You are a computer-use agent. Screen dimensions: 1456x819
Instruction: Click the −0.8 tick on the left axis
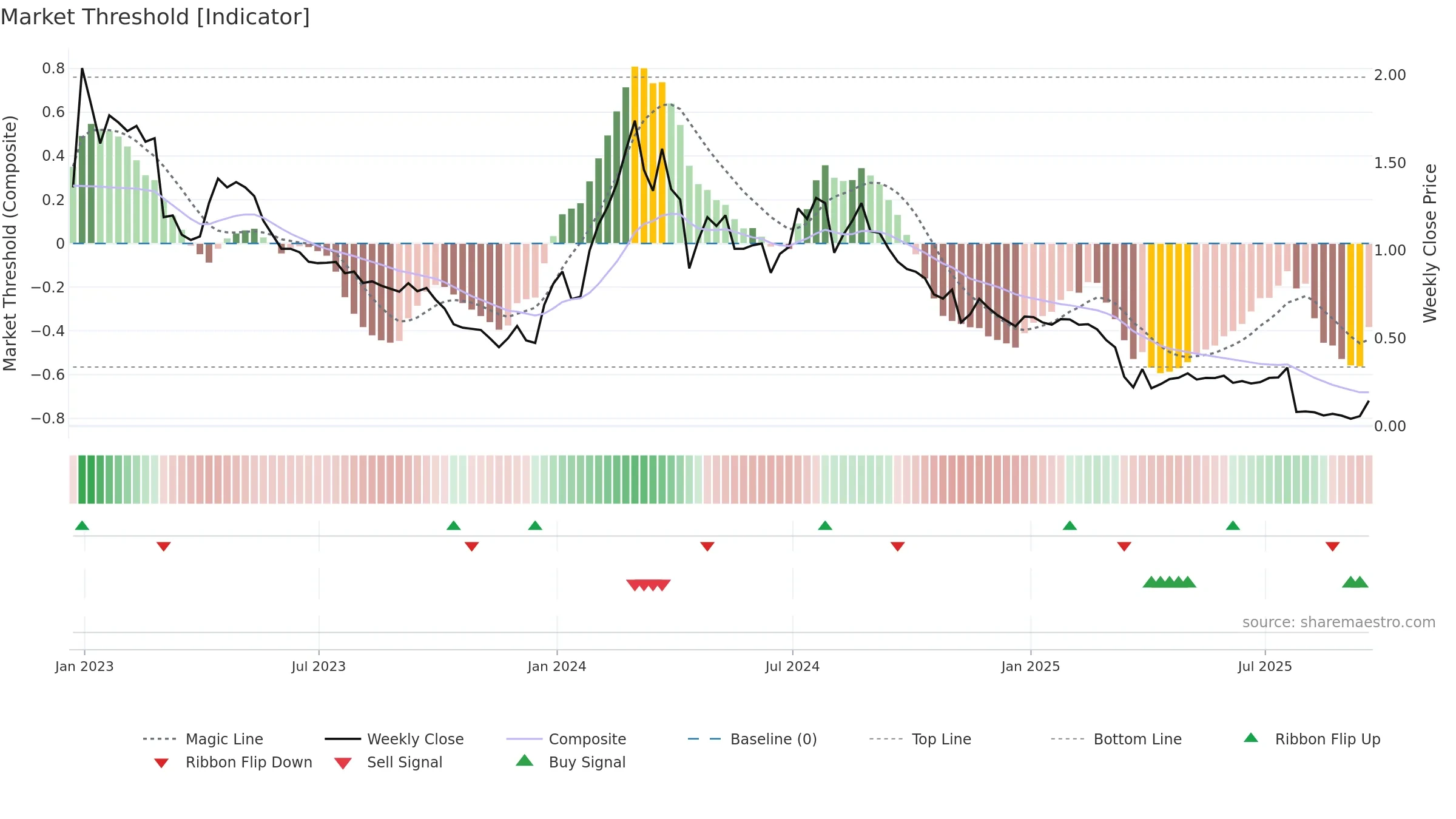[x=48, y=419]
